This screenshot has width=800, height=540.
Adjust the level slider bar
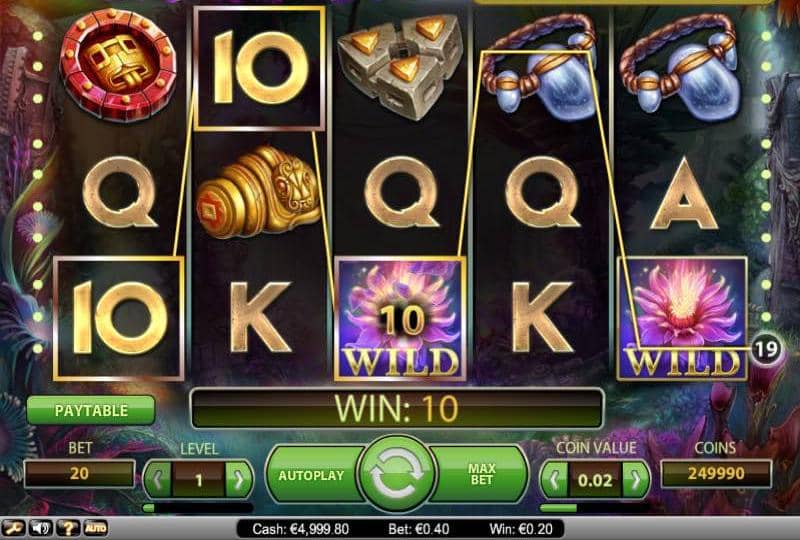point(198,508)
